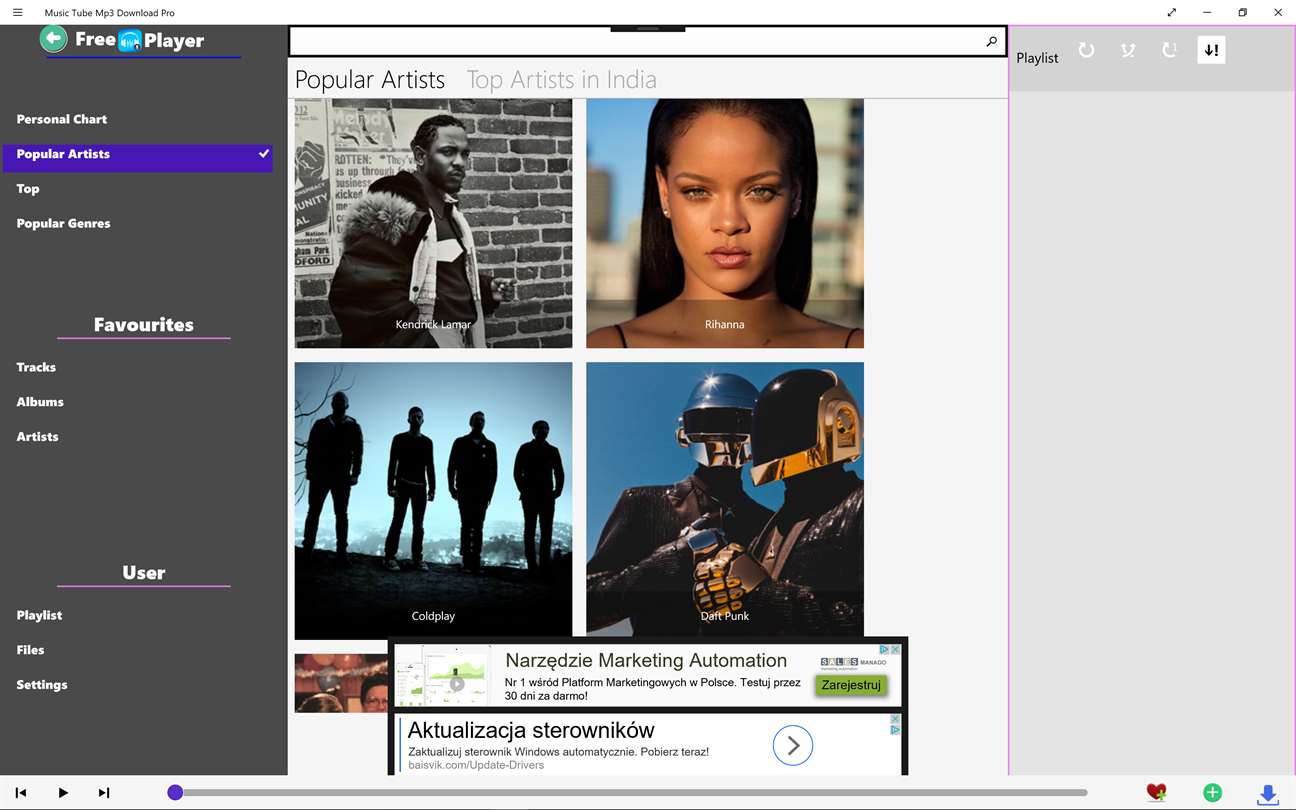The image size is (1296, 810).
Task: Click the Narzędzie Marketing Automation ad headline
Action: tap(646, 660)
